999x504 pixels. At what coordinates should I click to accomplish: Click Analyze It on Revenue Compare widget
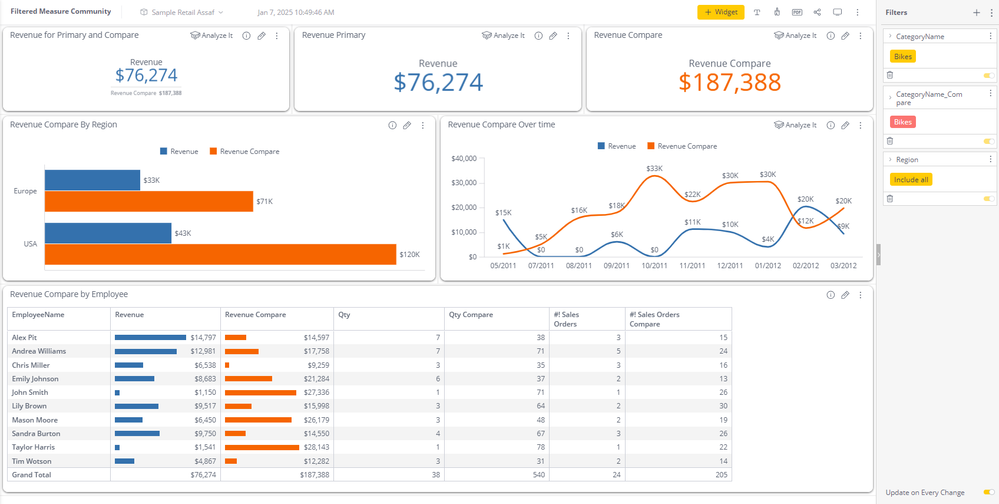coord(795,36)
